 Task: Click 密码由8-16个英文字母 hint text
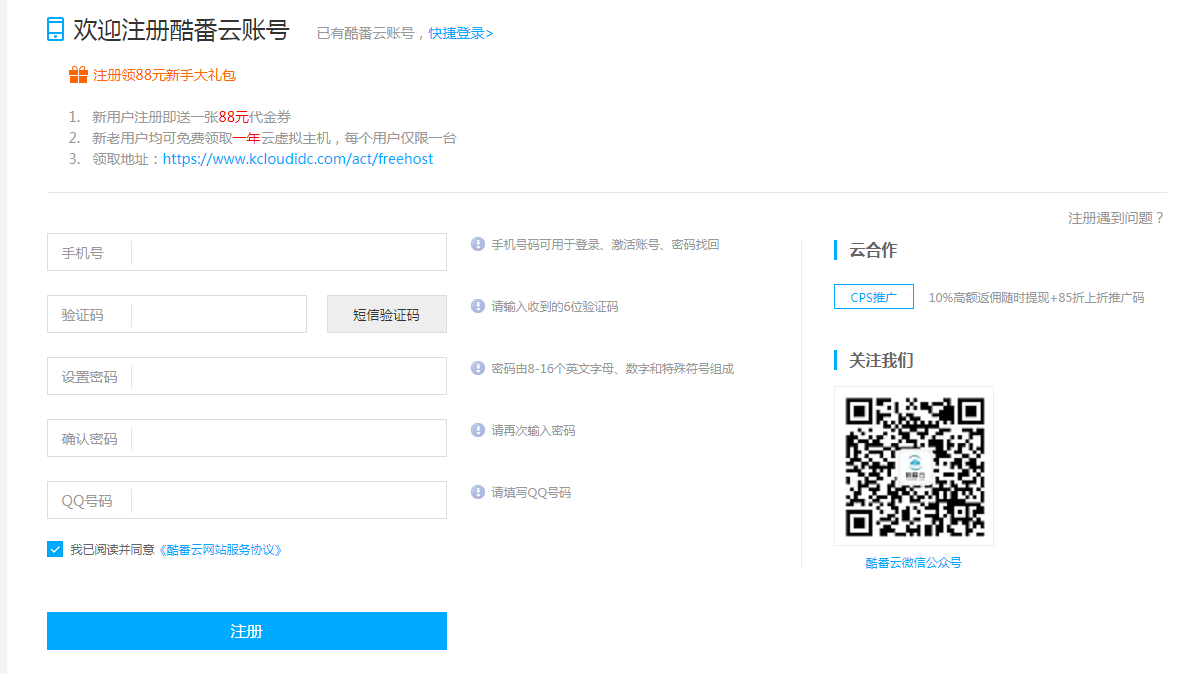(612, 369)
